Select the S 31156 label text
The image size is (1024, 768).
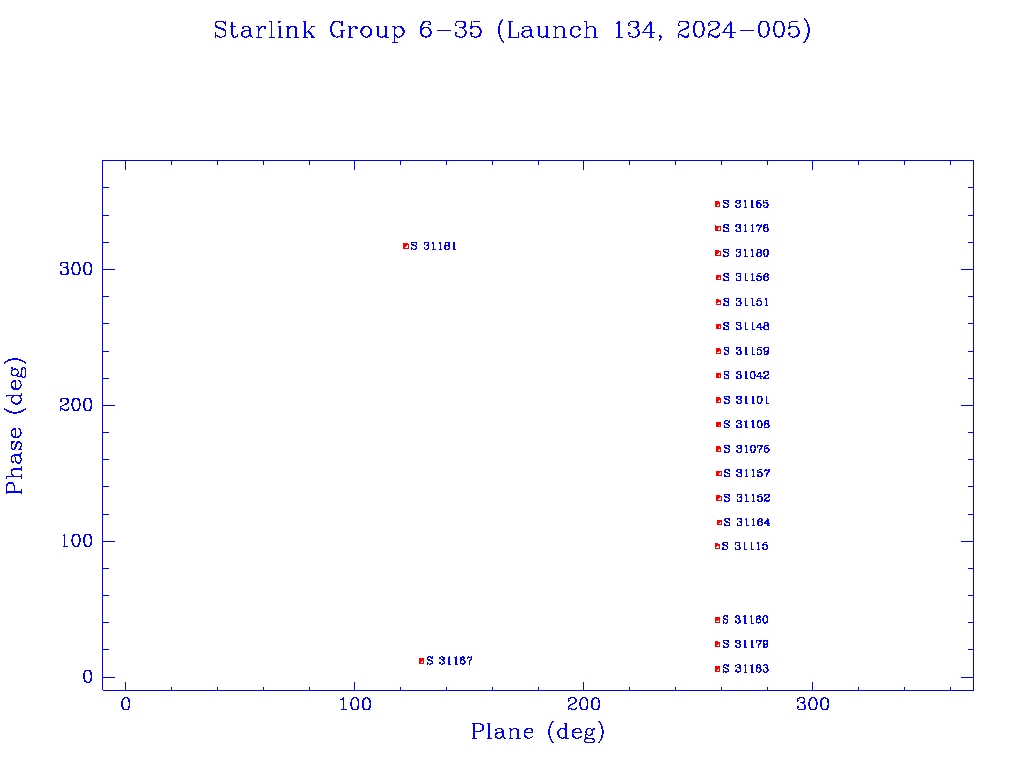746,278
